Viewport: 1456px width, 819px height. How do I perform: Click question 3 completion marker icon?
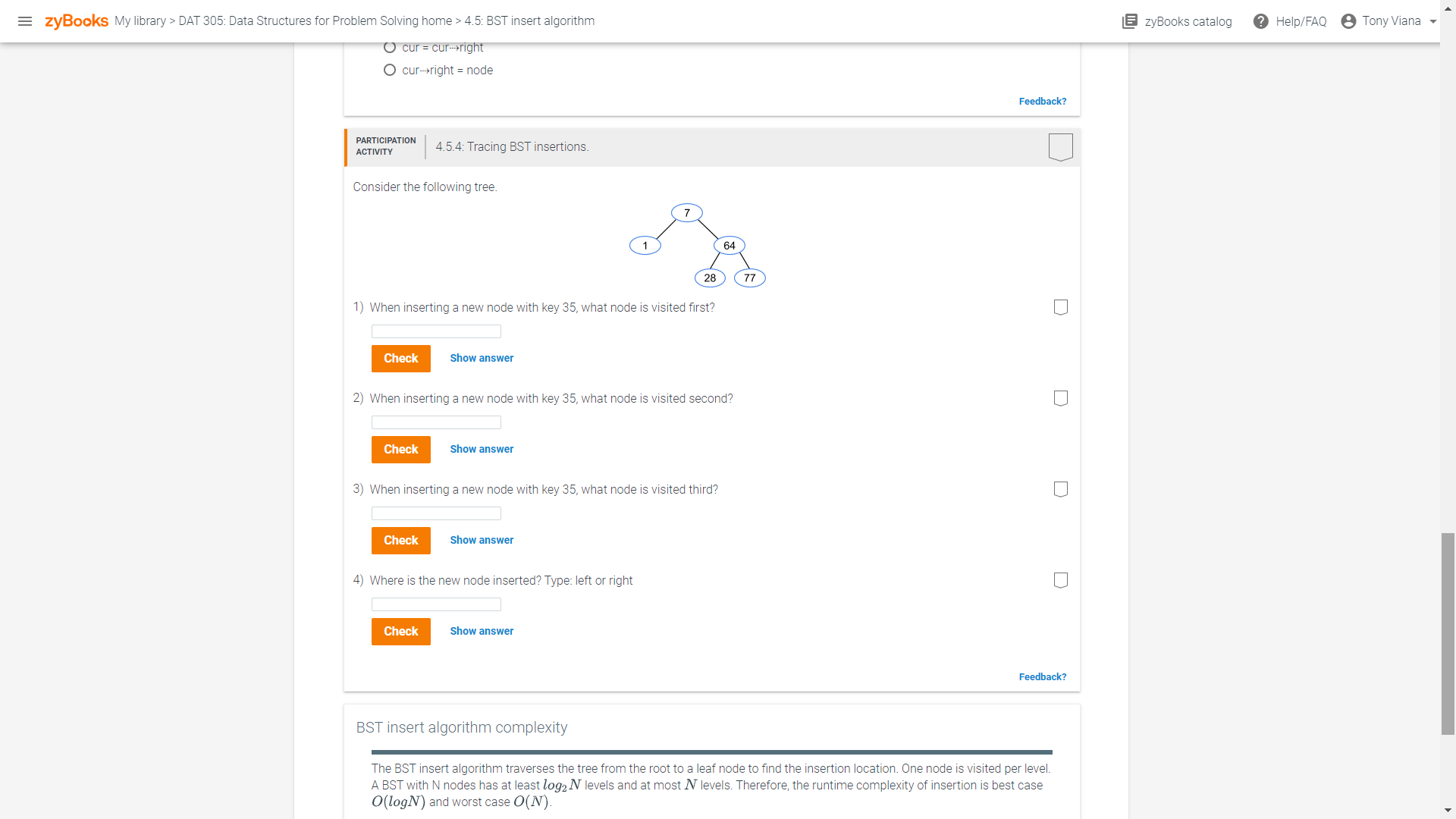click(x=1061, y=489)
